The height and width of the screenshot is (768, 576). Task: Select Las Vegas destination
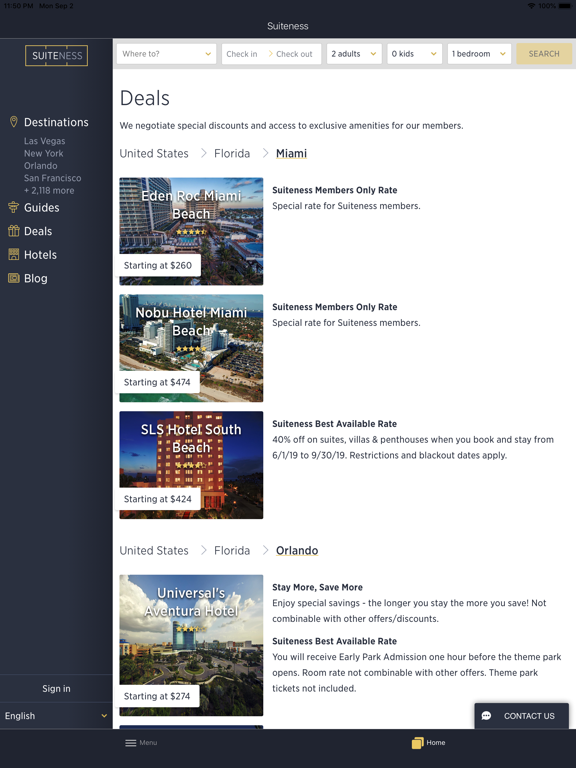(x=45, y=141)
